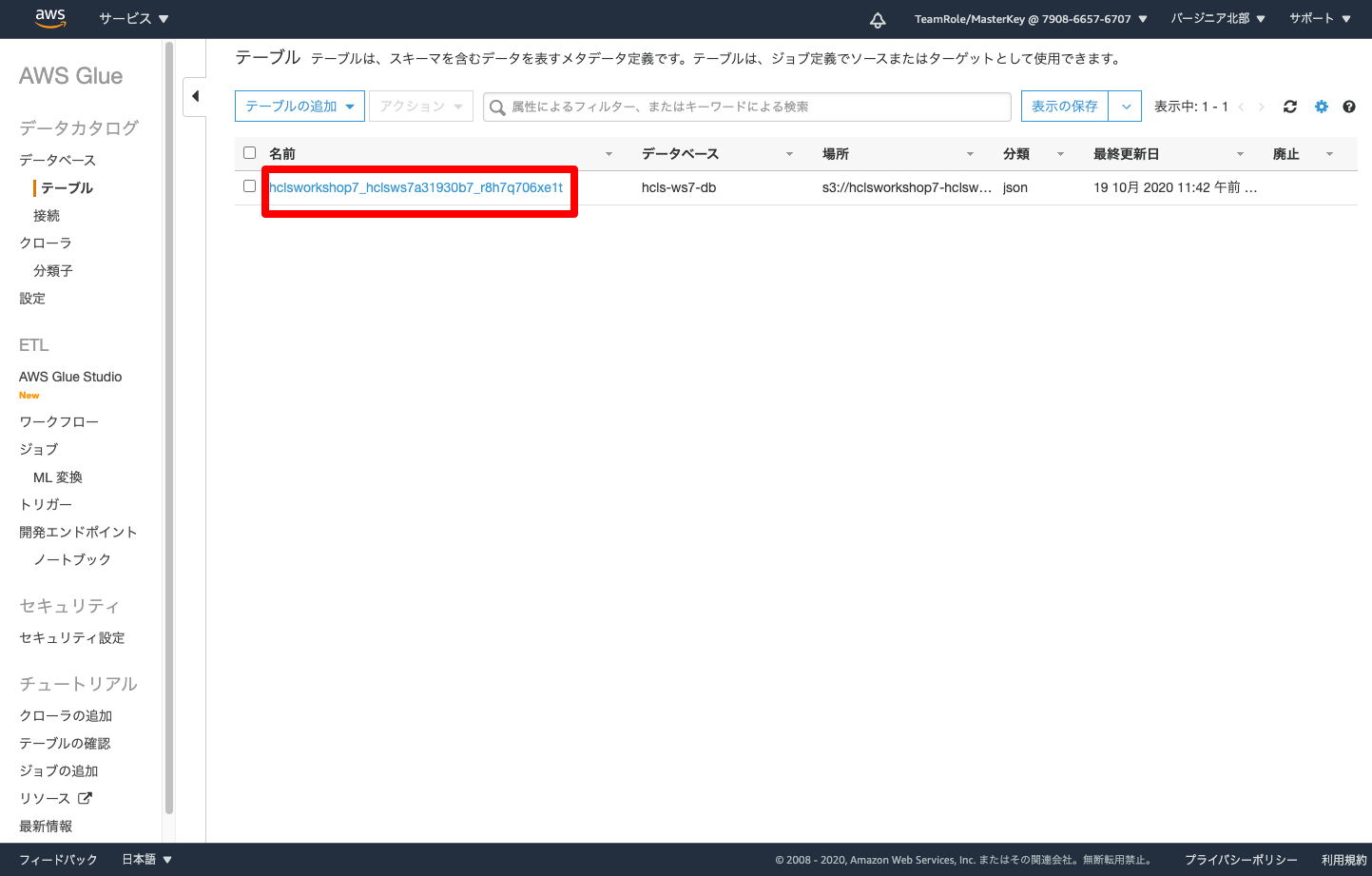Screen dimensions: 1372x876
Task: Open データベース in the sidebar
Action: pos(58,160)
